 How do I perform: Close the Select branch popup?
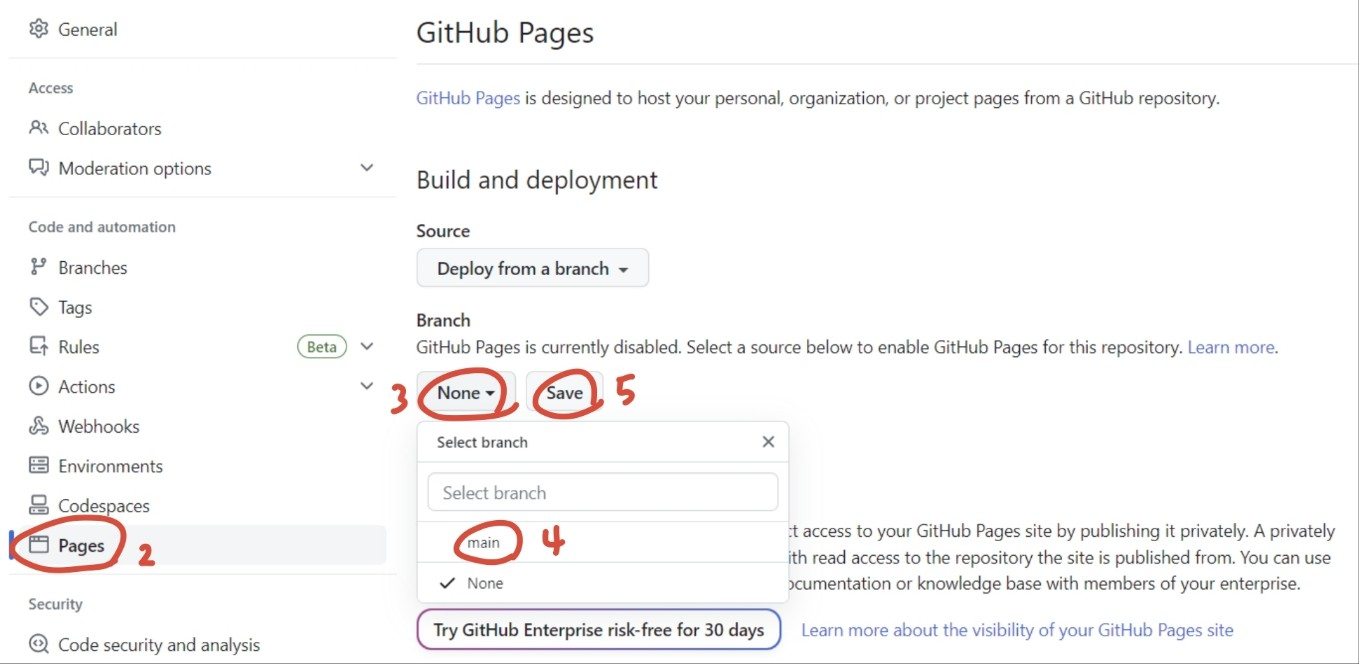(768, 442)
